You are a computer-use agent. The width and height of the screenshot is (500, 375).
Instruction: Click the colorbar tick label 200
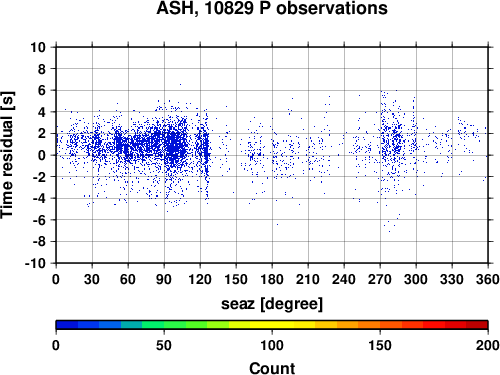(488, 345)
